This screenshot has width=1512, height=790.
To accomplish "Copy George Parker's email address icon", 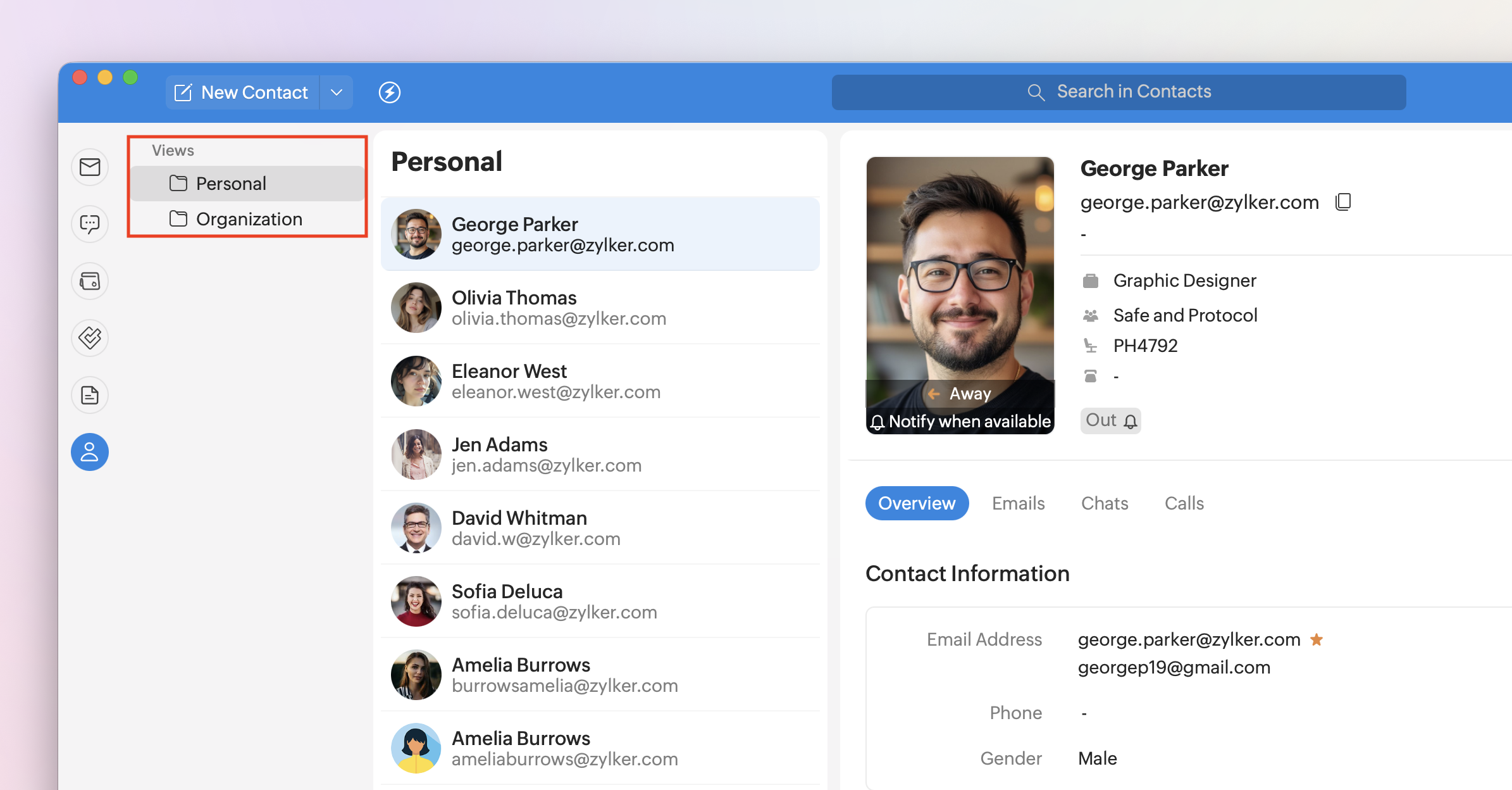I will click(1342, 202).
